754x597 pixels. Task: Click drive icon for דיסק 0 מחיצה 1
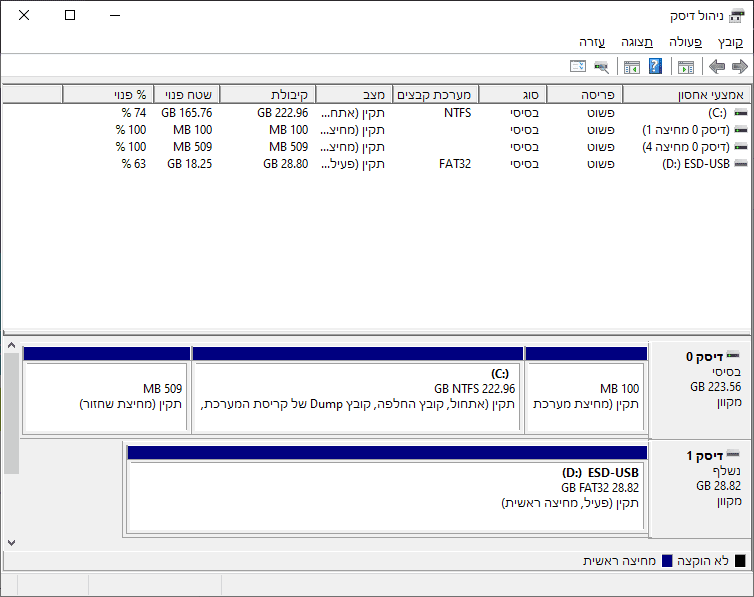[741, 130]
